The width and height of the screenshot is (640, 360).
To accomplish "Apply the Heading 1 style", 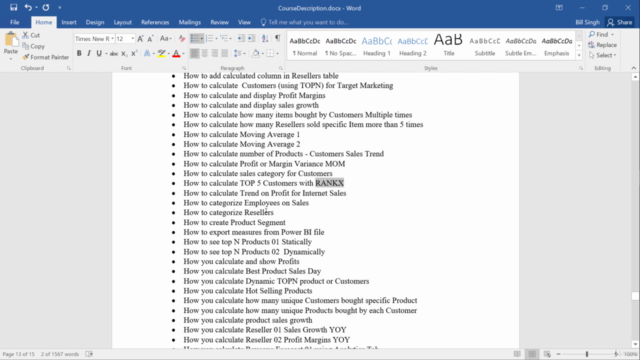I will click(x=377, y=46).
